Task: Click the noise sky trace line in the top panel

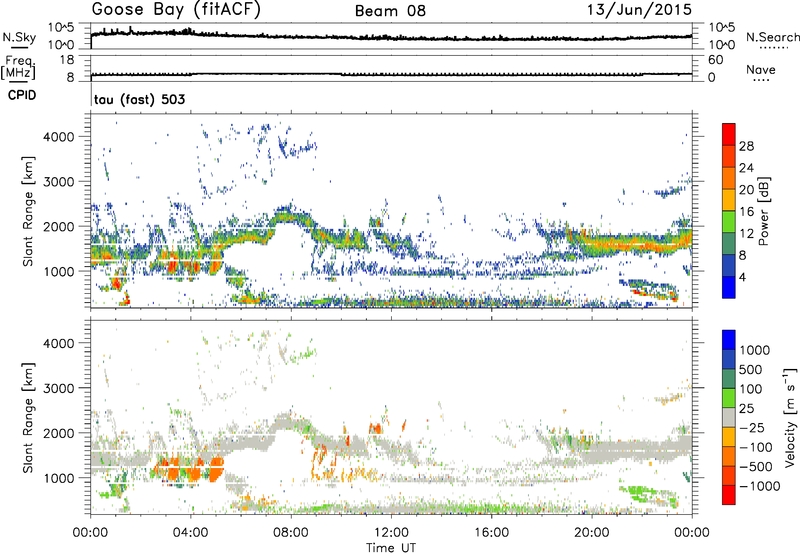Action: tap(391, 37)
